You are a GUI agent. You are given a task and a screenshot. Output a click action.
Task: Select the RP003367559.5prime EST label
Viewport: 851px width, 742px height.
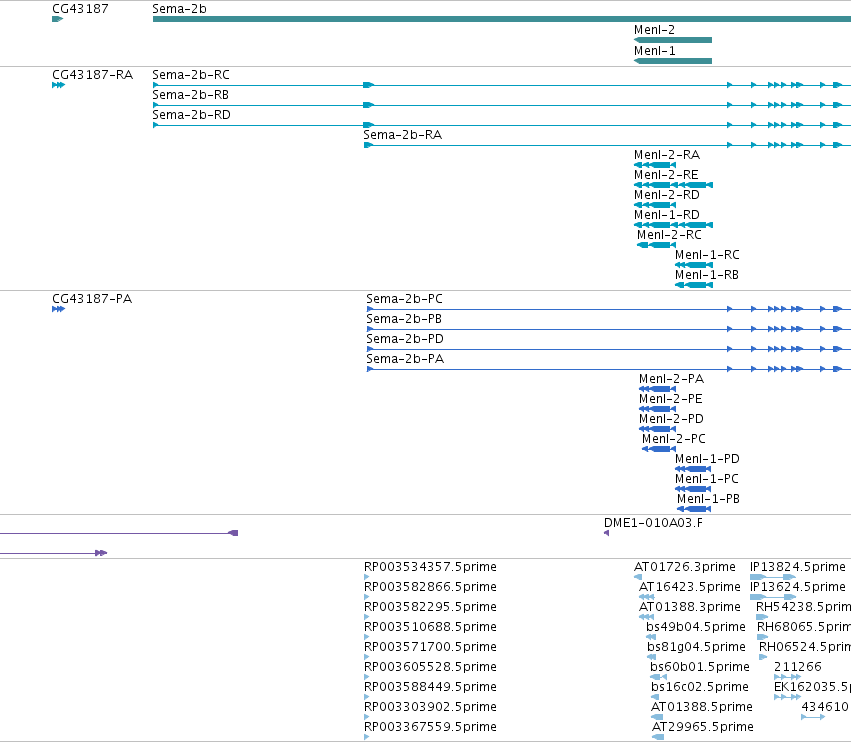tap(430, 727)
